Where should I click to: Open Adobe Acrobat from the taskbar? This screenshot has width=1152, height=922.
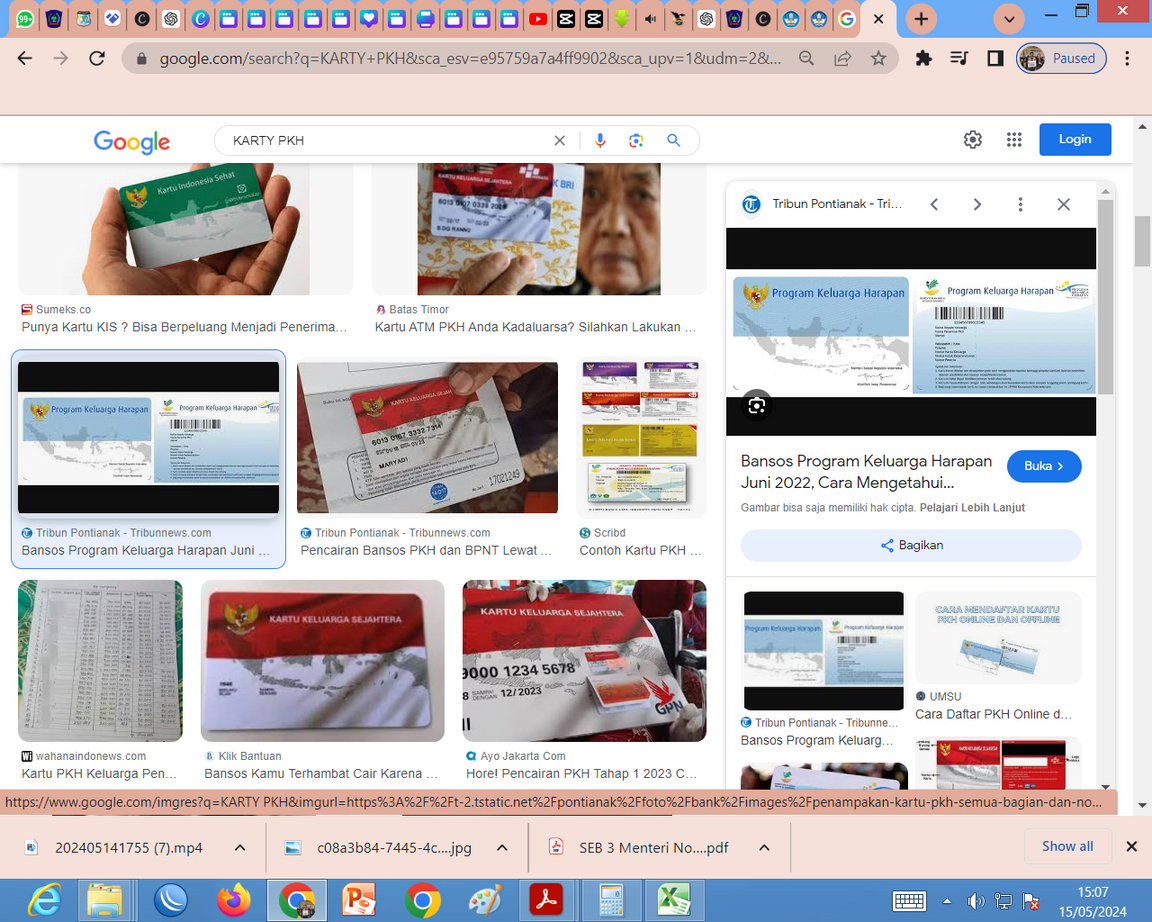(547, 901)
